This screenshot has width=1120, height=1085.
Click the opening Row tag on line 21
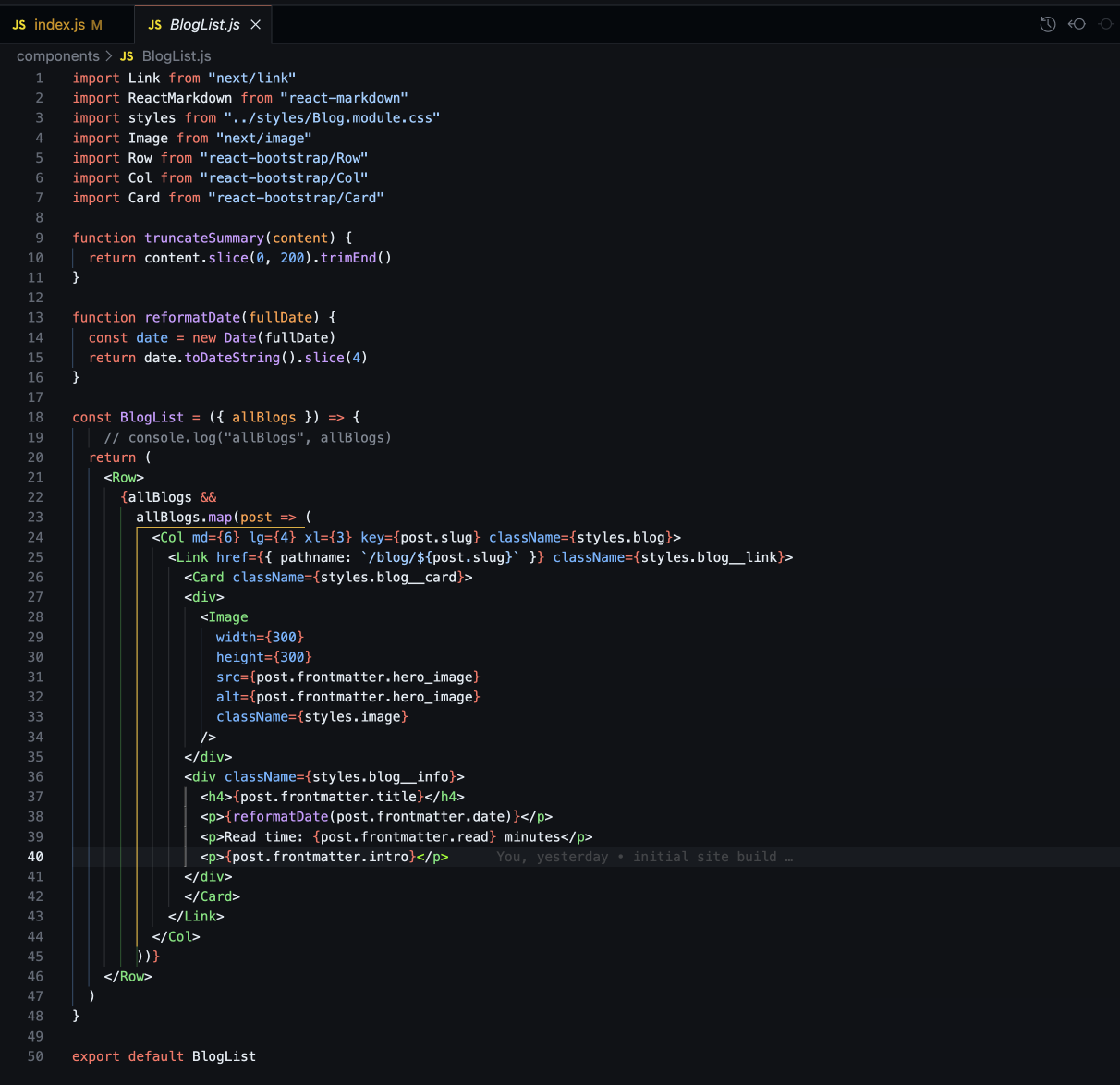(x=124, y=478)
